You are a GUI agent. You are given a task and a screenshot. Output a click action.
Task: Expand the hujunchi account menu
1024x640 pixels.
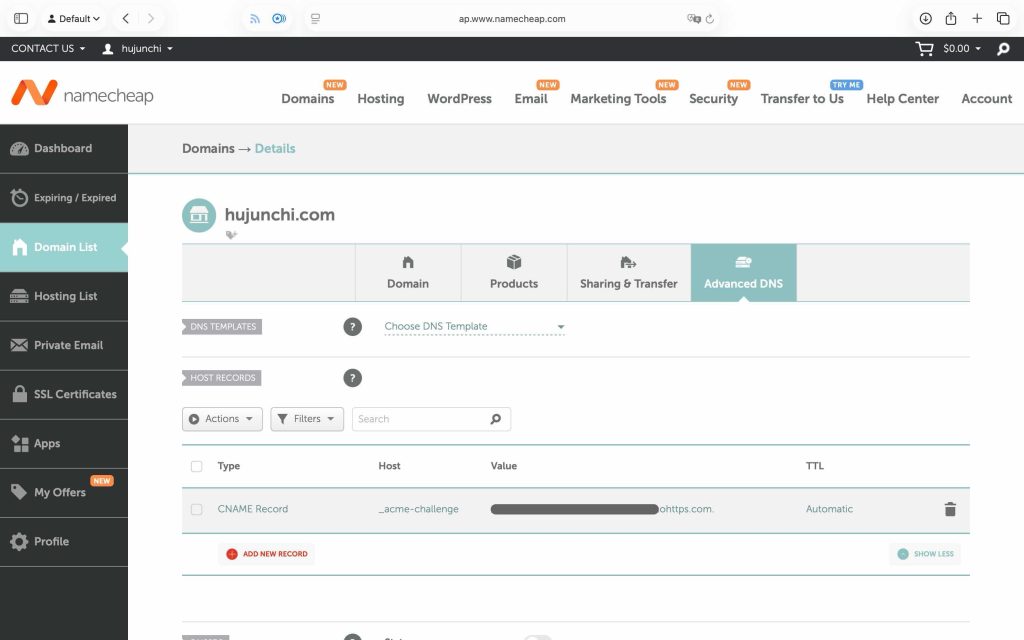point(138,48)
